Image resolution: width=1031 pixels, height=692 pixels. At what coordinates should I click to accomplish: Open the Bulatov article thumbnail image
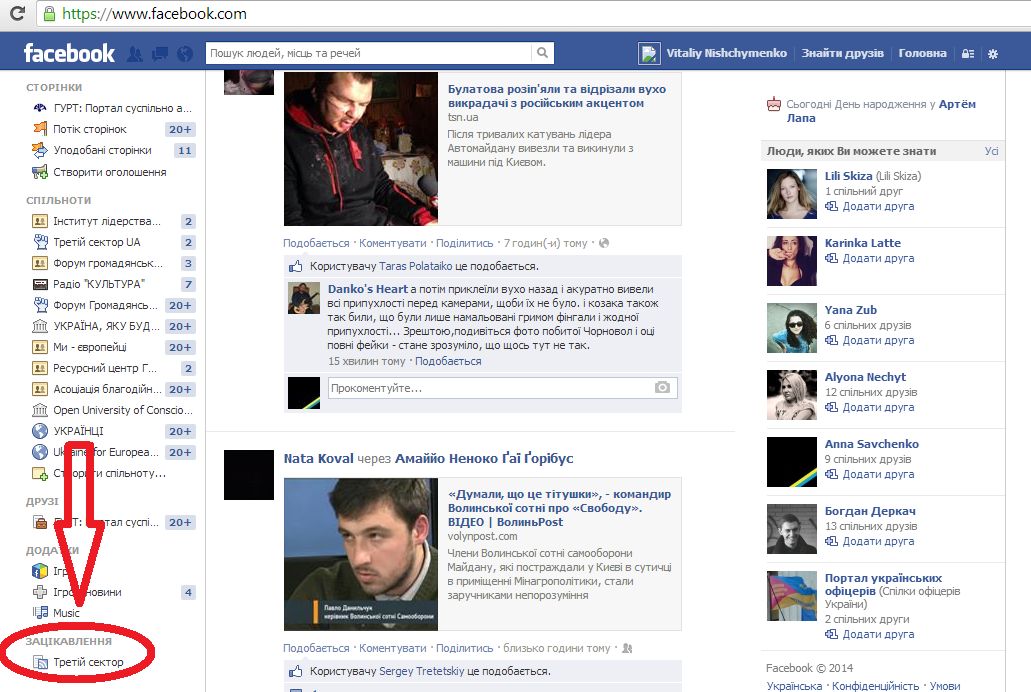361,149
